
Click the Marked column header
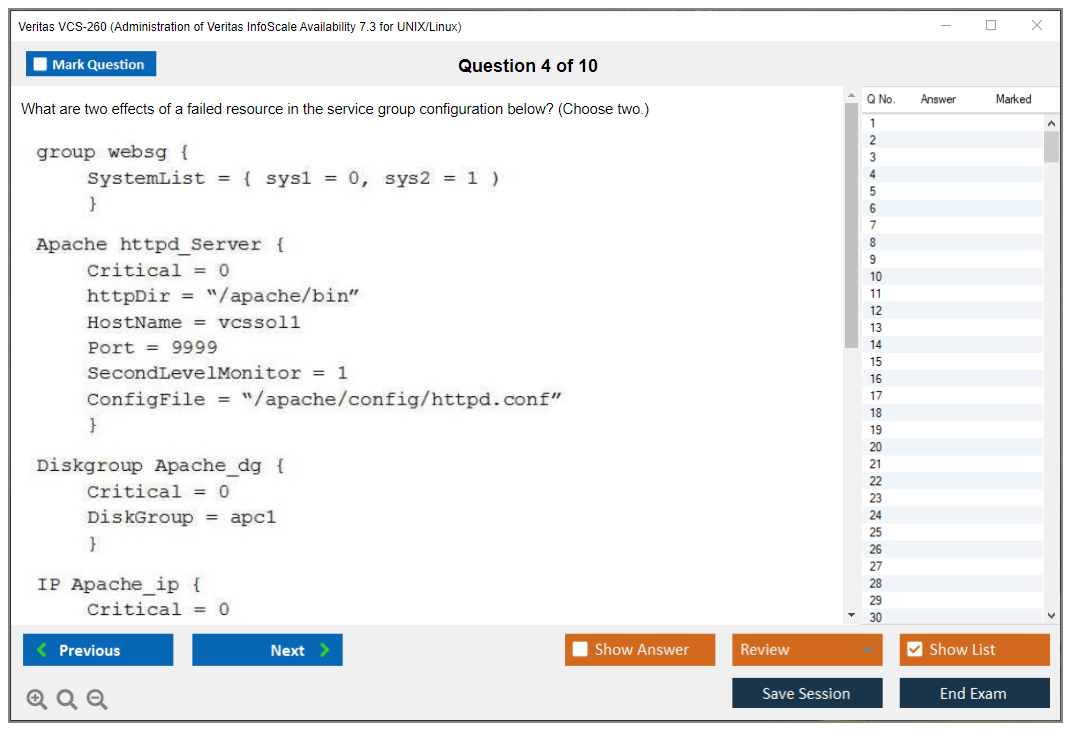pos(1013,99)
